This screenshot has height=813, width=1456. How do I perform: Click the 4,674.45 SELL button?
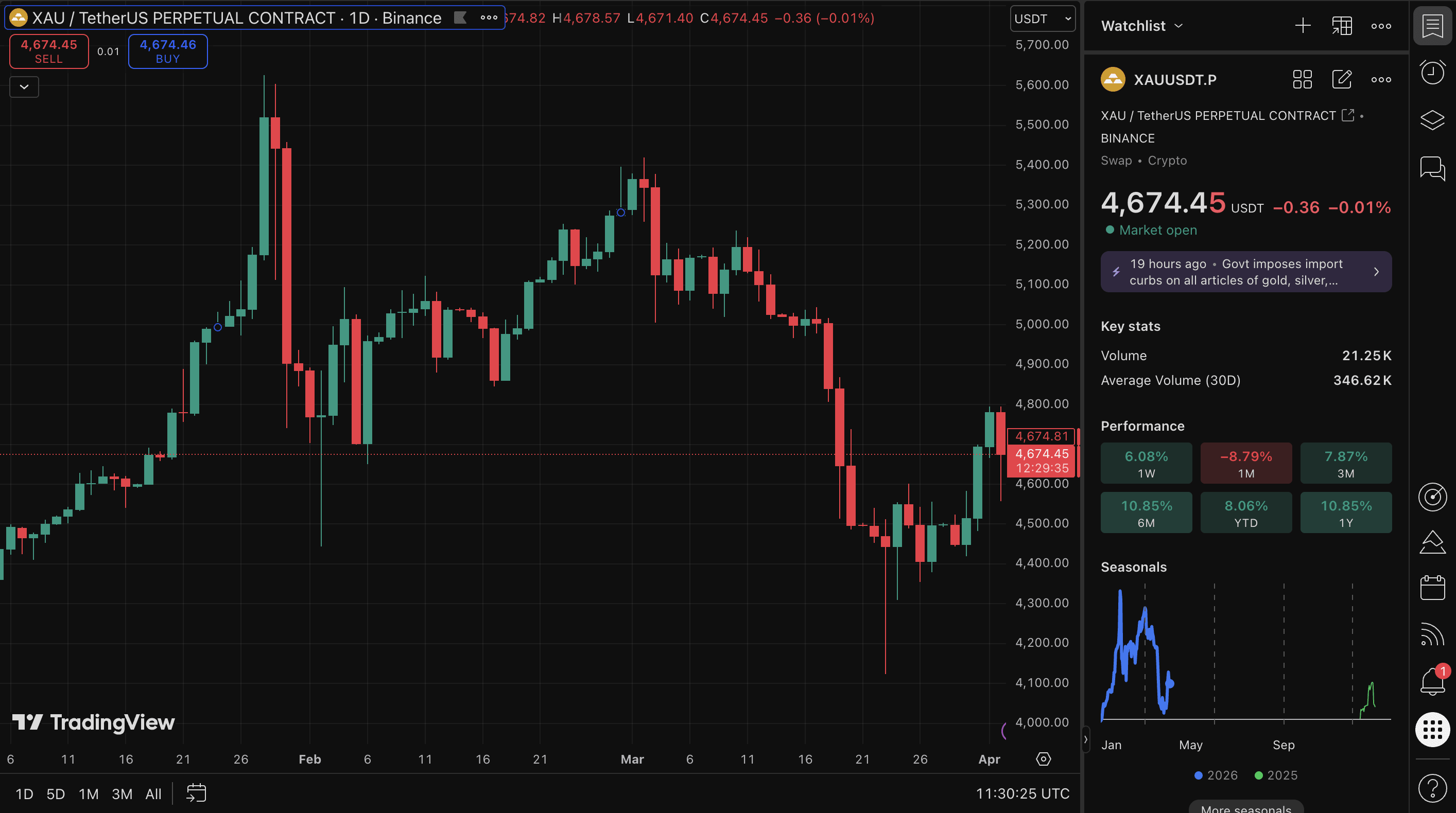click(49, 51)
